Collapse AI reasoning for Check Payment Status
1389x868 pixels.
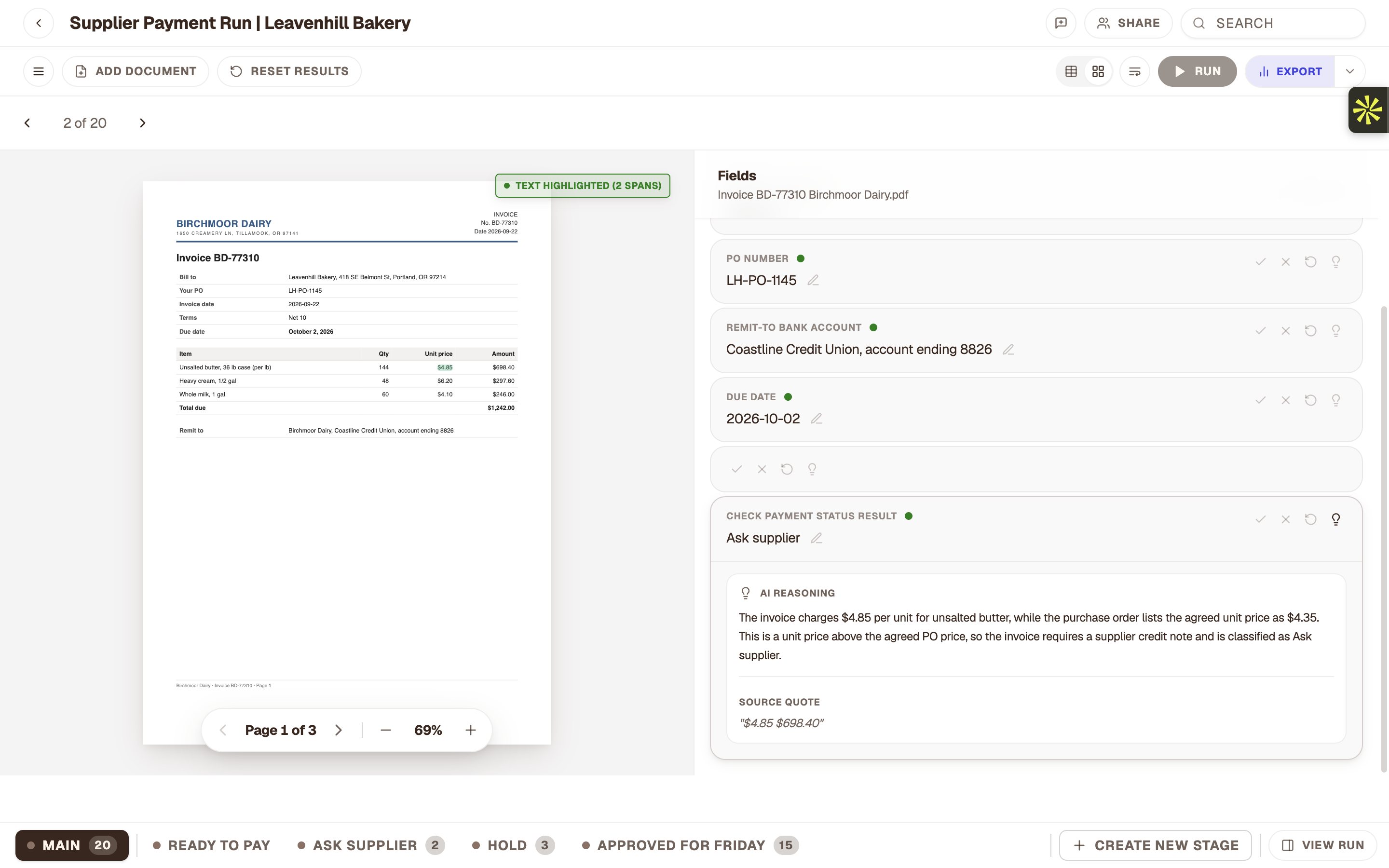[1336, 519]
